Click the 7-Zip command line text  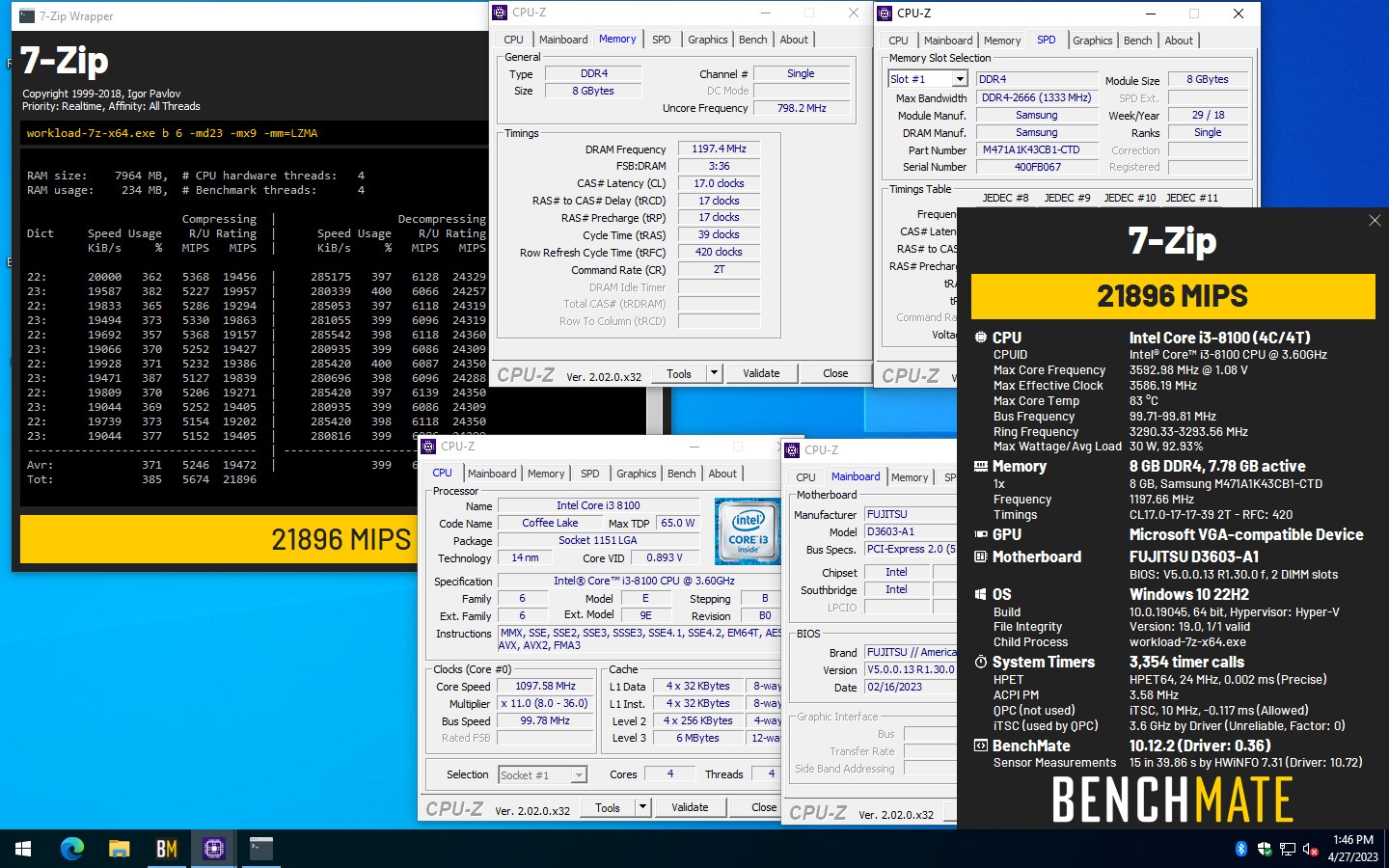point(172,133)
